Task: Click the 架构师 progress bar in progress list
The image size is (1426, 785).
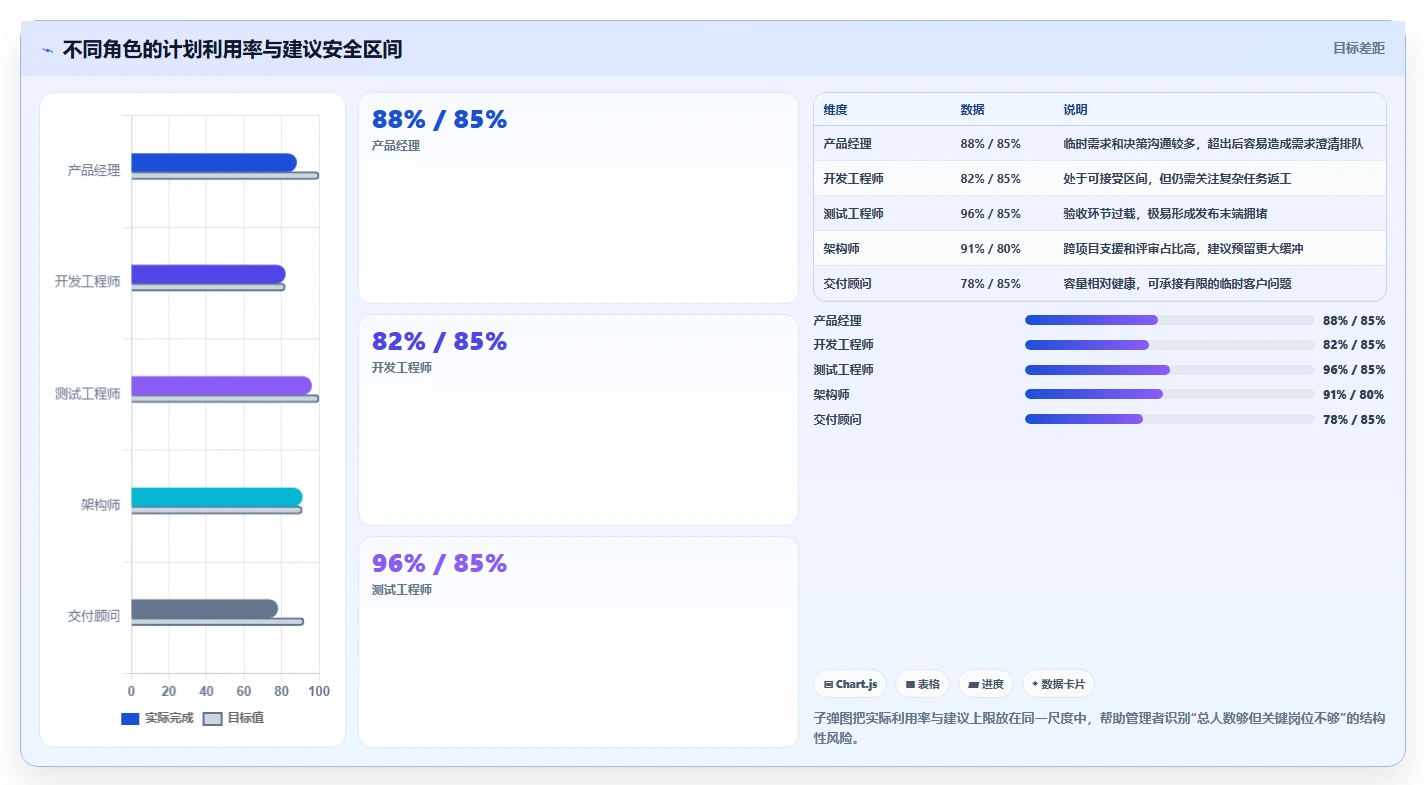Action: coord(1169,394)
